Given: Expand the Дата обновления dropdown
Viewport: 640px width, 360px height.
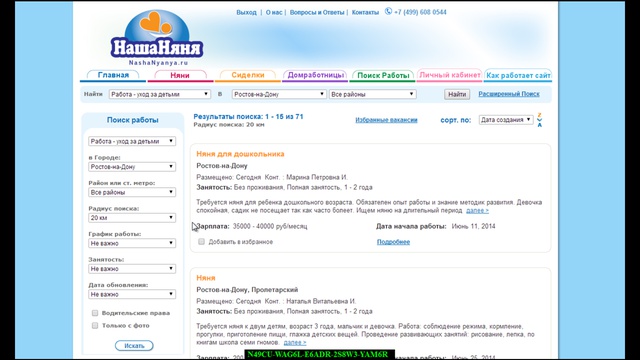Looking at the screenshot, I should 132,294.
